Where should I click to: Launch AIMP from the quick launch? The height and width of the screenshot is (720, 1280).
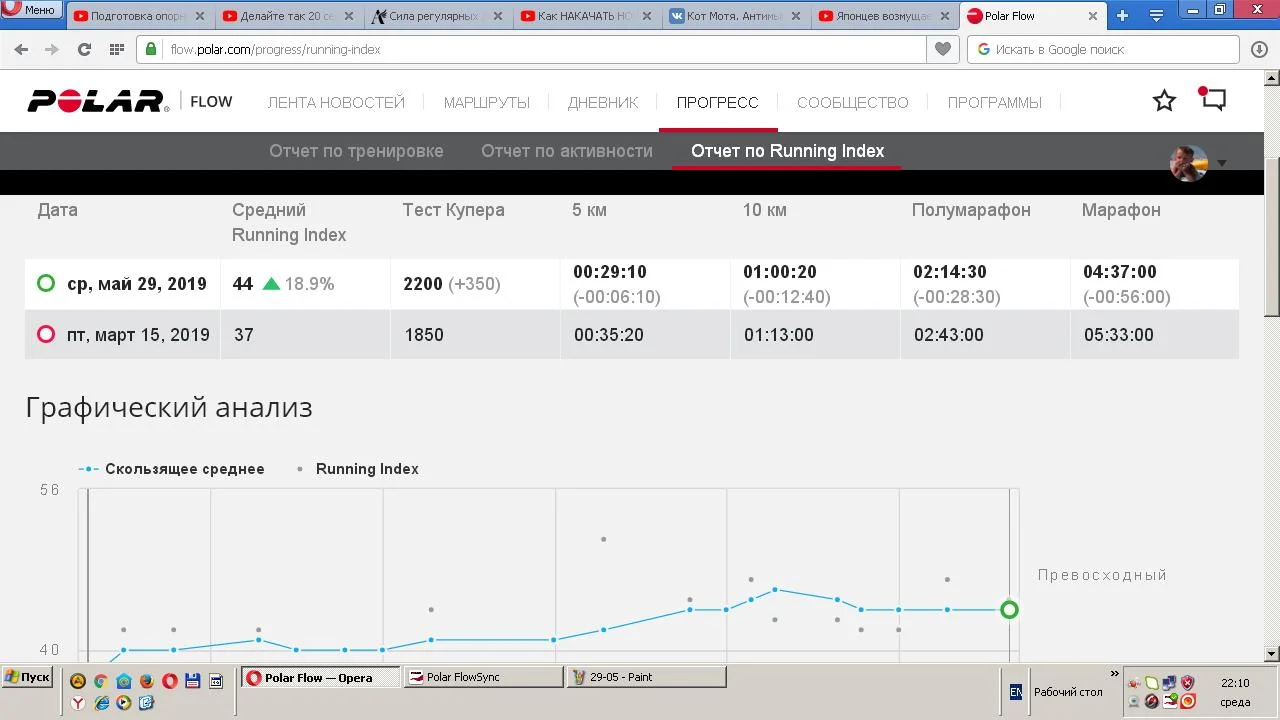pyautogui.click(x=78, y=681)
